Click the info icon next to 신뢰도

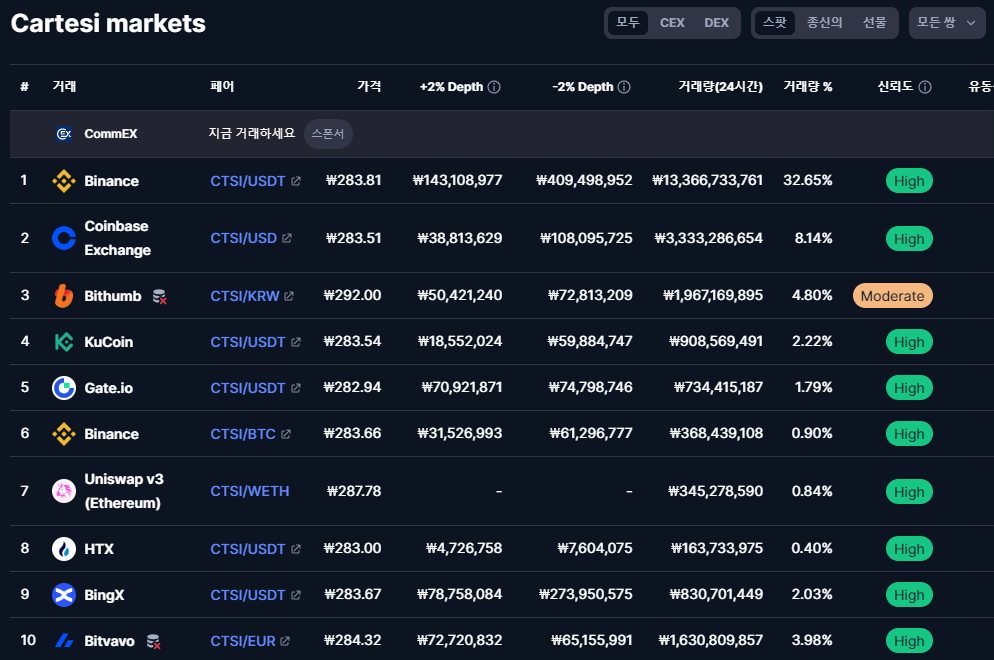tap(925, 87)
